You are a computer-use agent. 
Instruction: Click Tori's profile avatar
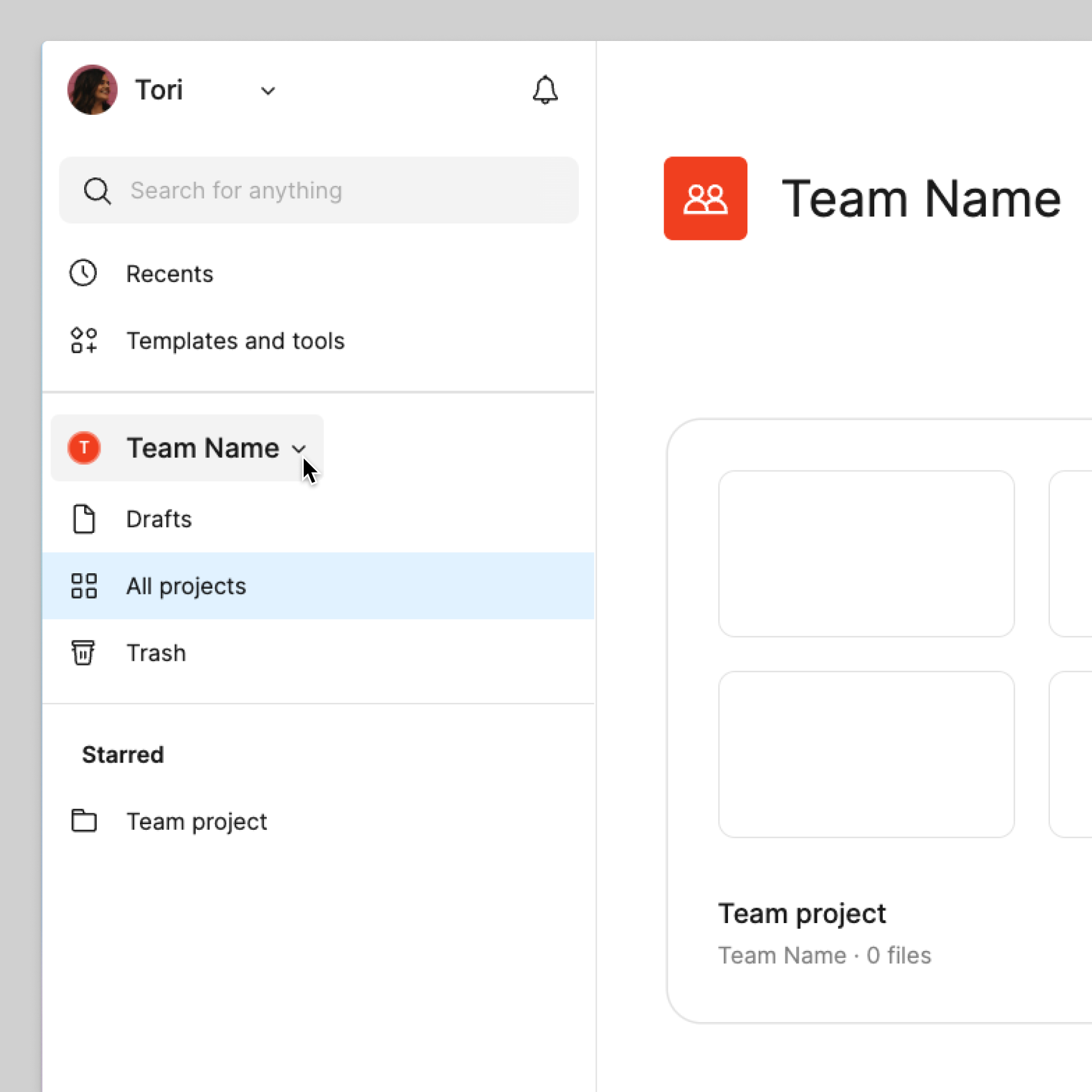point(92,90)
